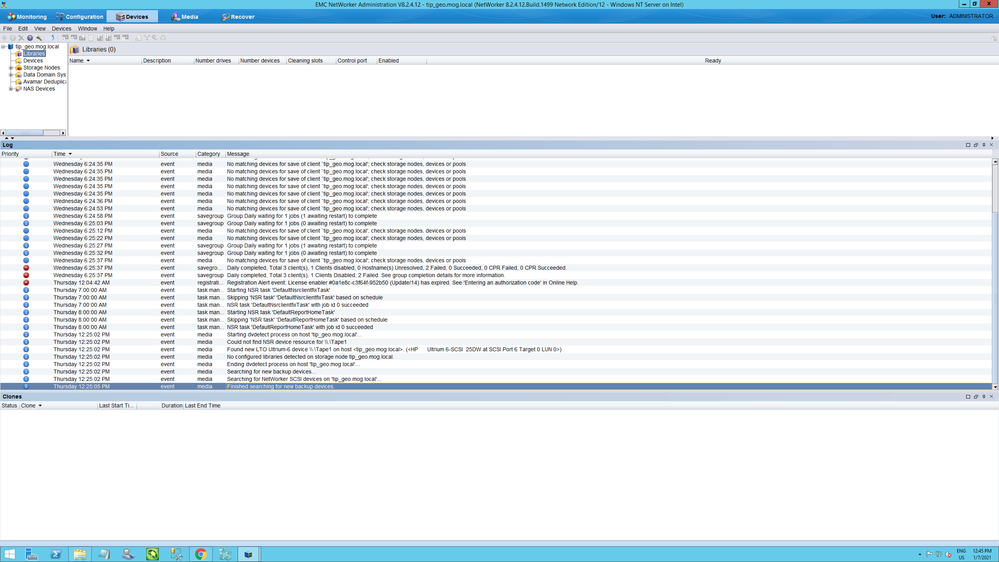The height and width of the screenshot is (562, 999).
Task: Open the Monitoring view
Action: pyautogui.click(x=26, y=17)
